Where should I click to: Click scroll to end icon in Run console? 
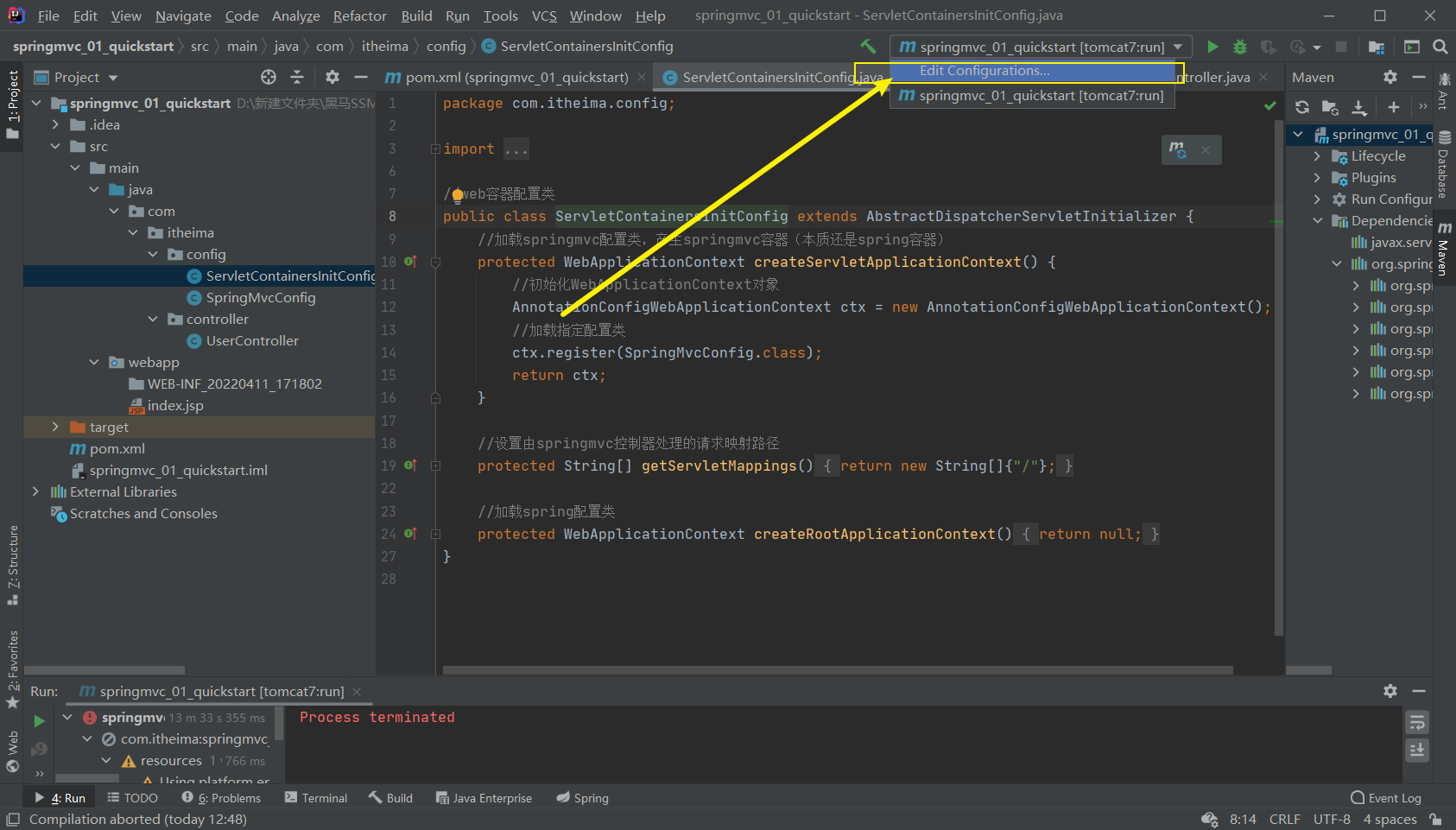[1417, 750]
